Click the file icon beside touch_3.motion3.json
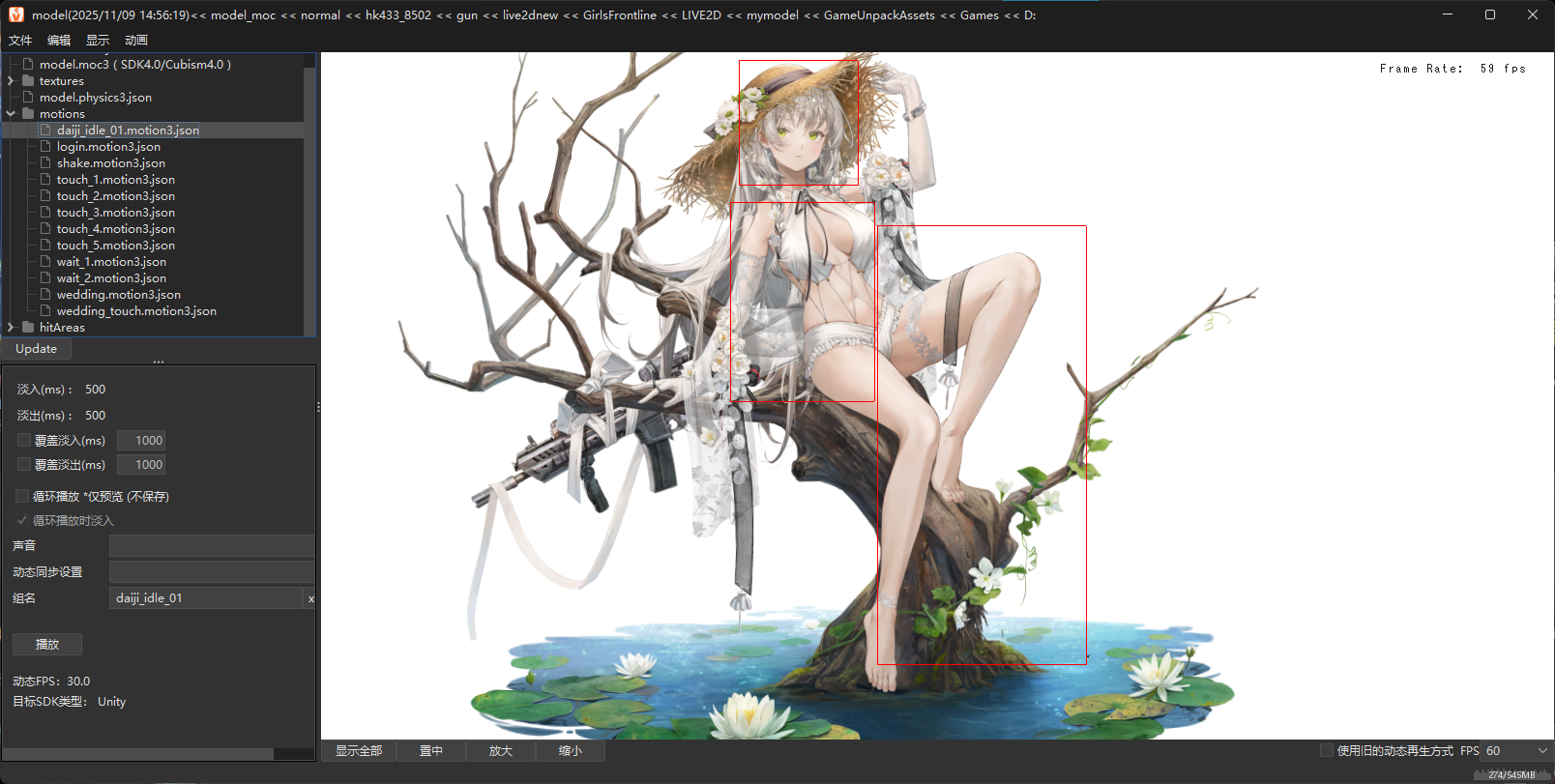Image resolution: width=1555 pixels, height=784 pixels. (x=45, y=212)
